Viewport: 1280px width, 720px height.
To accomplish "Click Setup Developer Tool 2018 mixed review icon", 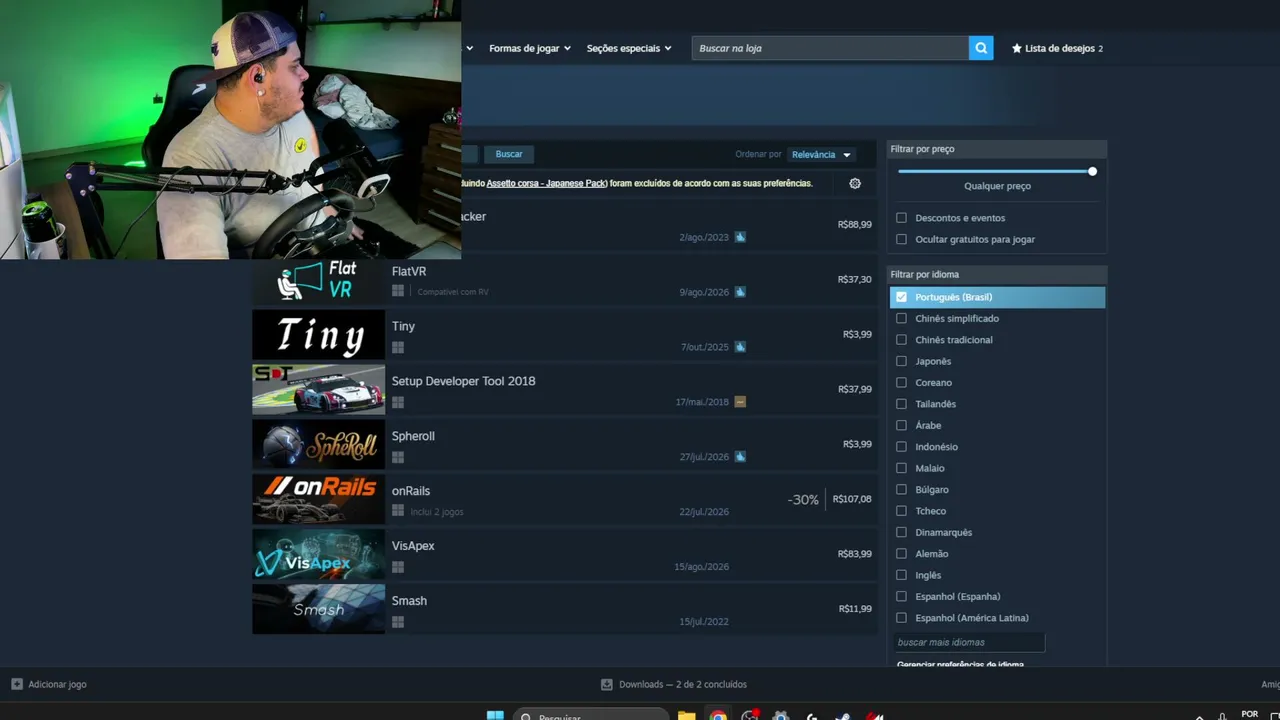I will (x=740, y=402).
